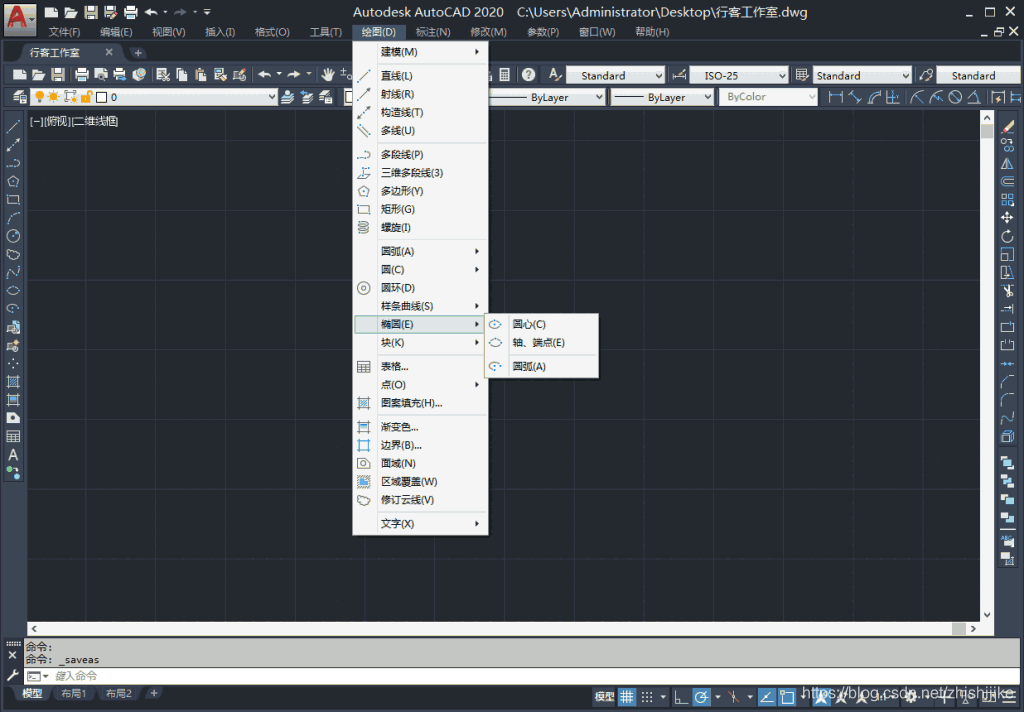The height and width of the screenshot is (712, 1024).
Task: Click the text style icon before Standard
Action: point(554,75)
